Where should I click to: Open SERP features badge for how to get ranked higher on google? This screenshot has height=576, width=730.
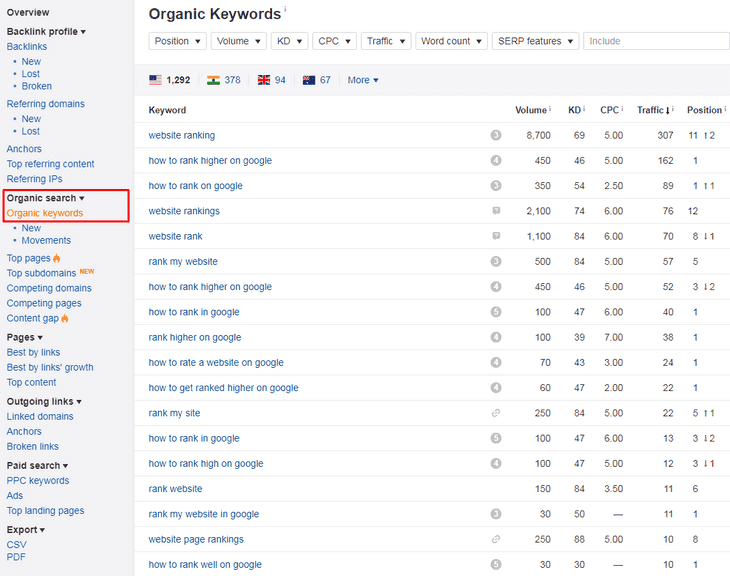click(496, 387)
